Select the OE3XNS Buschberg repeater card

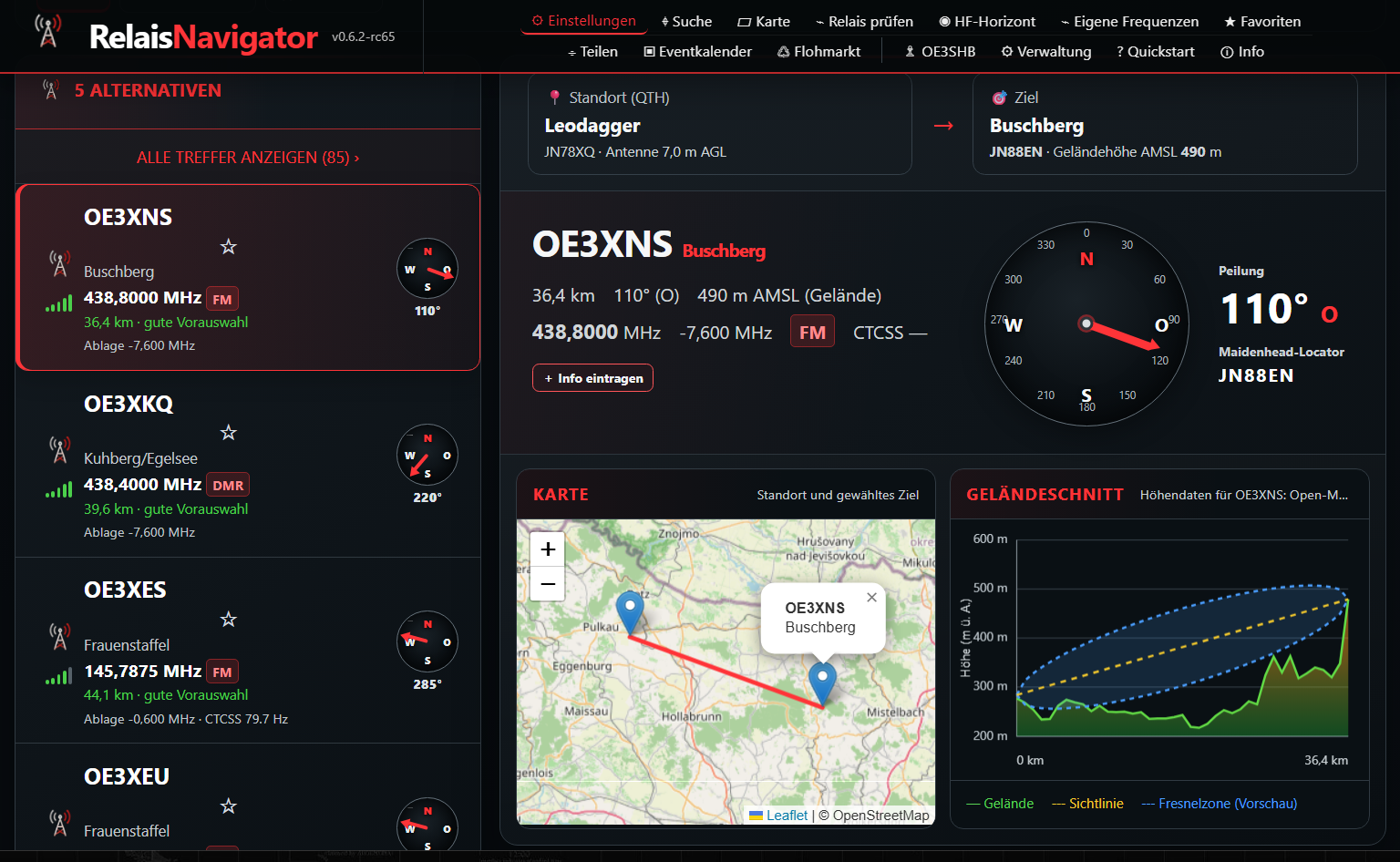click(x=248, y=277)
